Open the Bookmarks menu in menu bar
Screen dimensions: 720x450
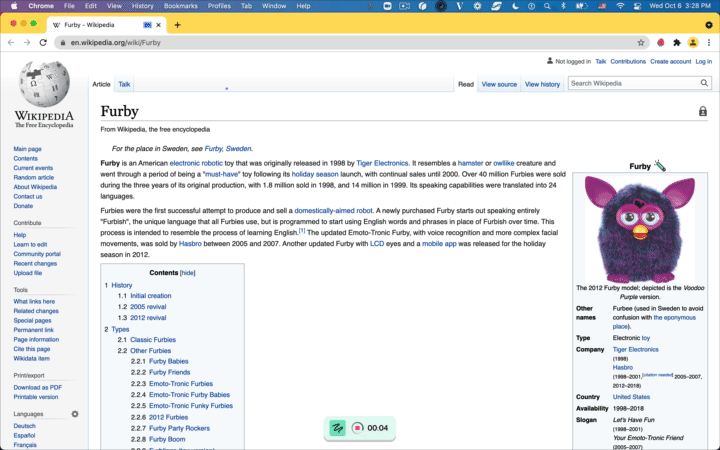pyautogui.click(x=180, y=6)
